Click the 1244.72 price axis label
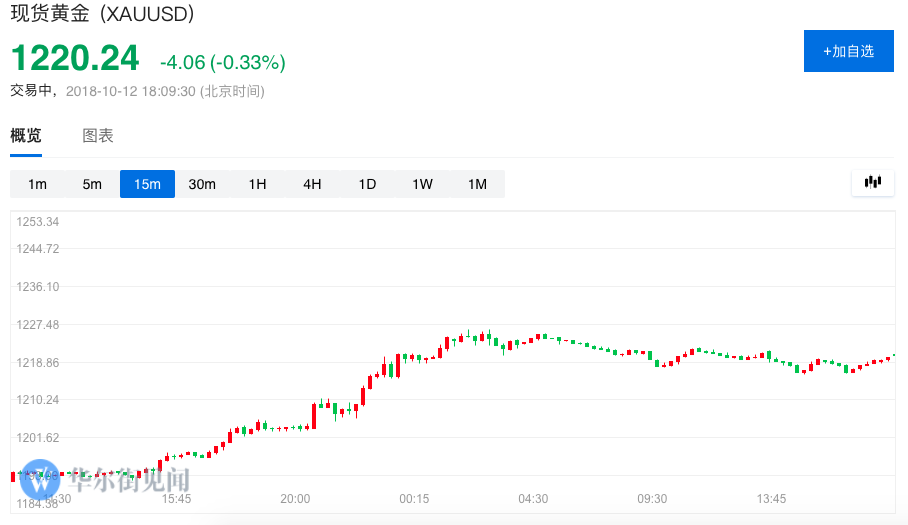Viewport: 908px width, 525px height. [x=38, y=249]
